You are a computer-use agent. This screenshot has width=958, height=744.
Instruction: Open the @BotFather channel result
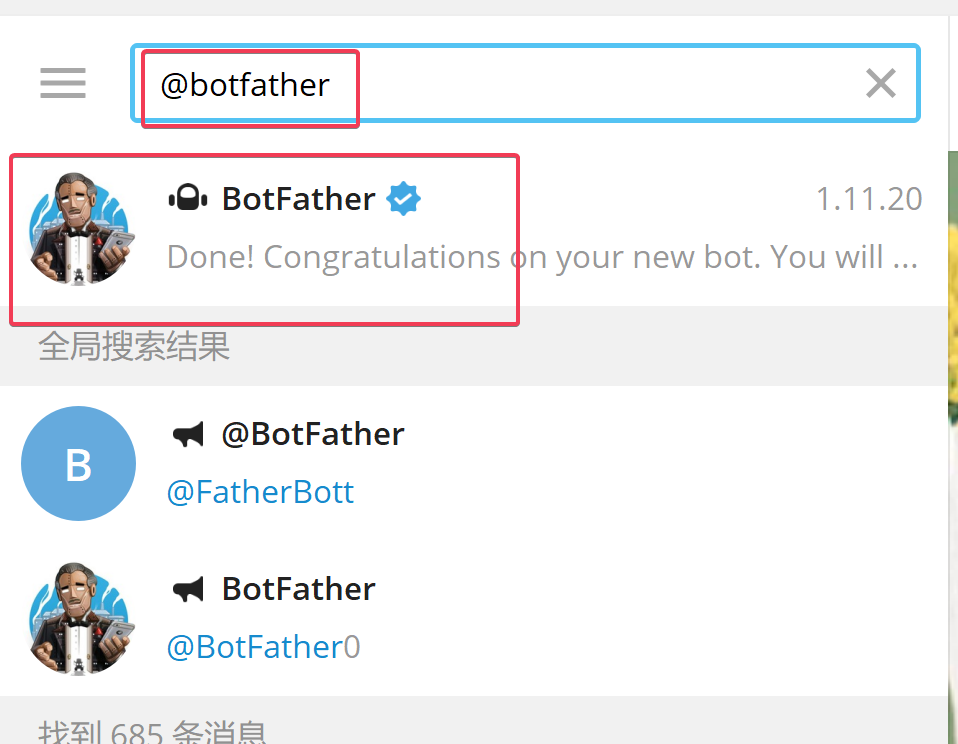[474, 463]
